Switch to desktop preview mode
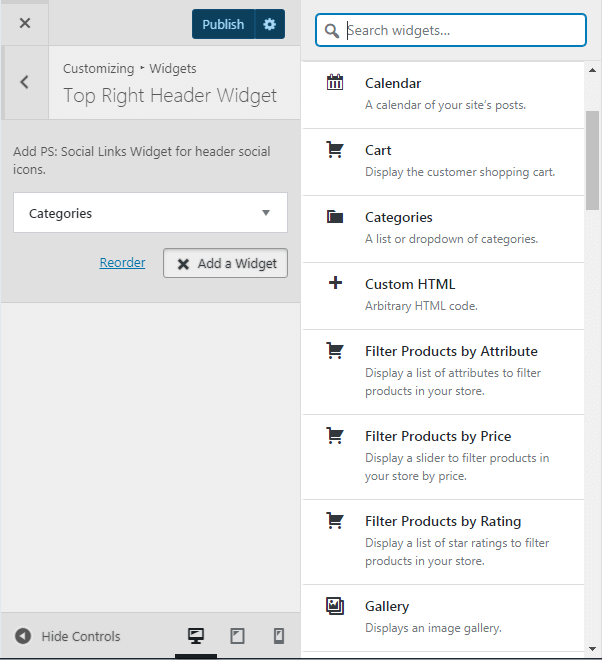 point(196,636)
